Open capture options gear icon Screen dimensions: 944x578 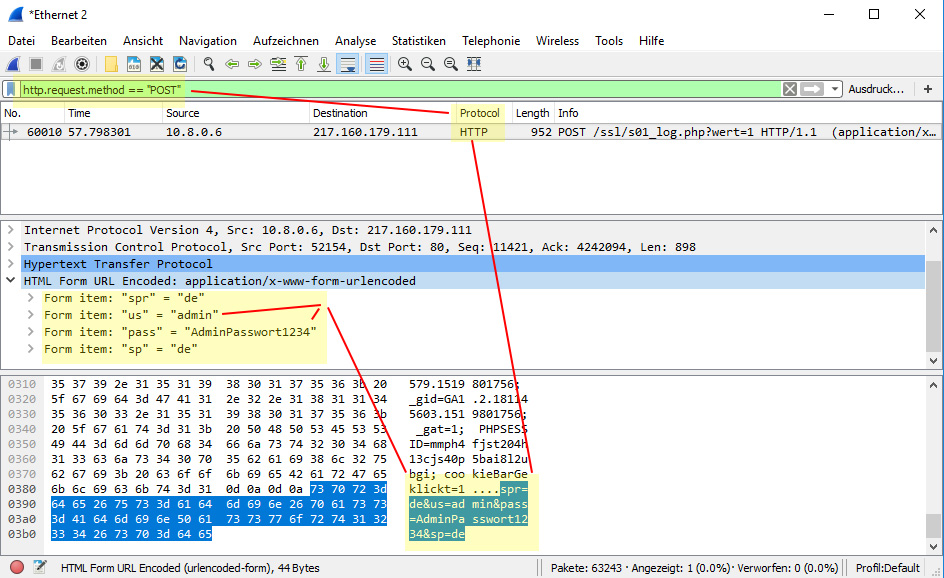pyautogui.click(x=82, y=64)
